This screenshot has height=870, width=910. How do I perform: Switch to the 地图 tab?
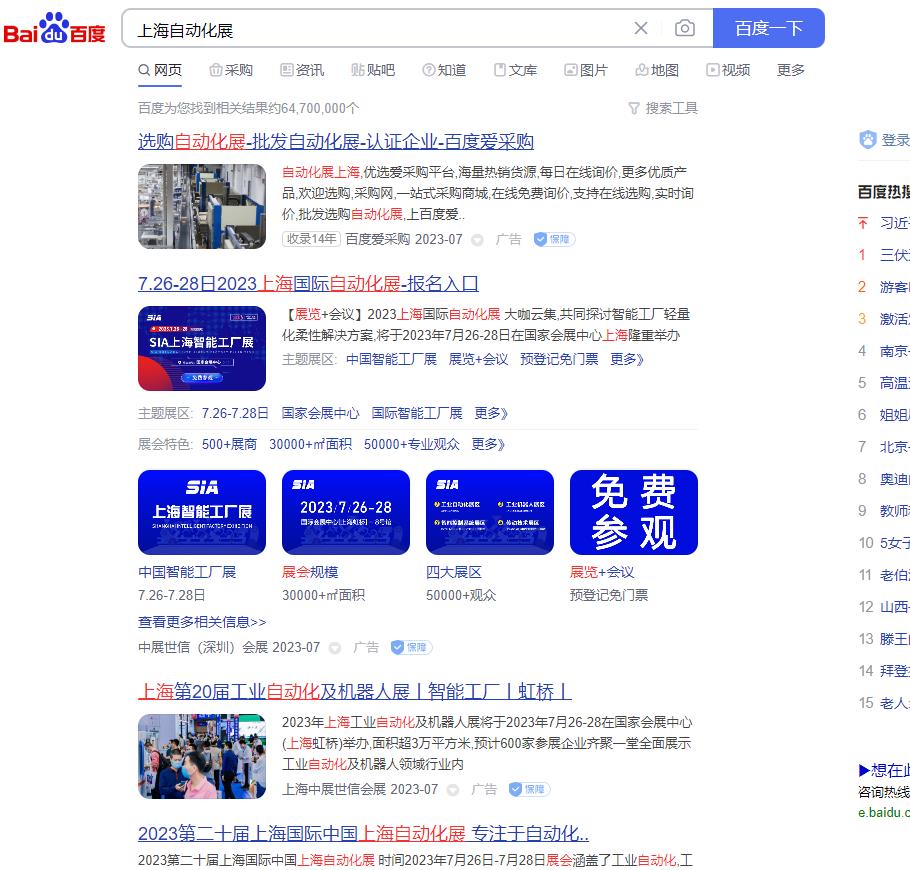(656, 70)
